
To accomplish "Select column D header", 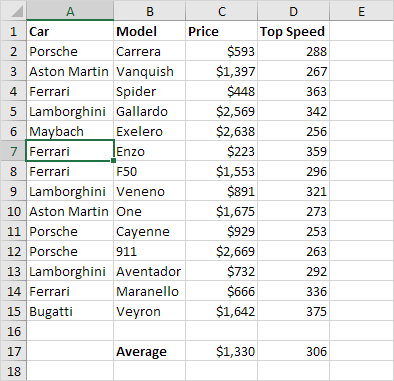I will (293, 11).
